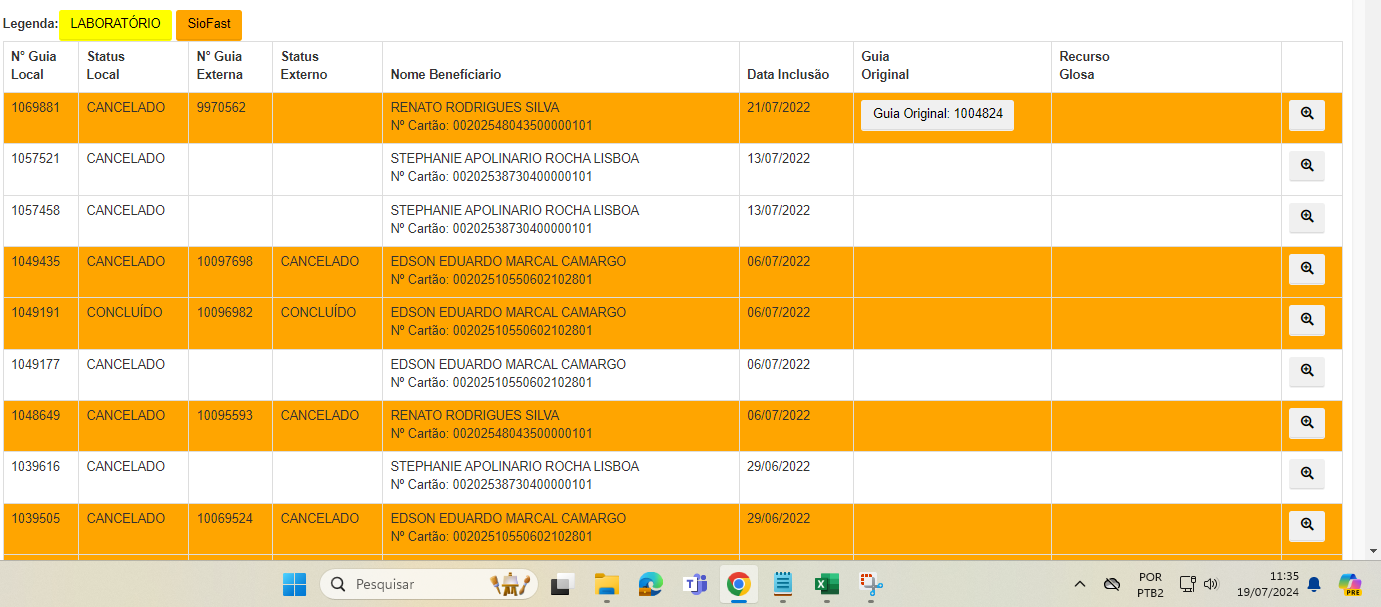Open Snipping Tool in the taskbar
The image size is (1381, 607).
pyautogui.click(x=870, y=584)
